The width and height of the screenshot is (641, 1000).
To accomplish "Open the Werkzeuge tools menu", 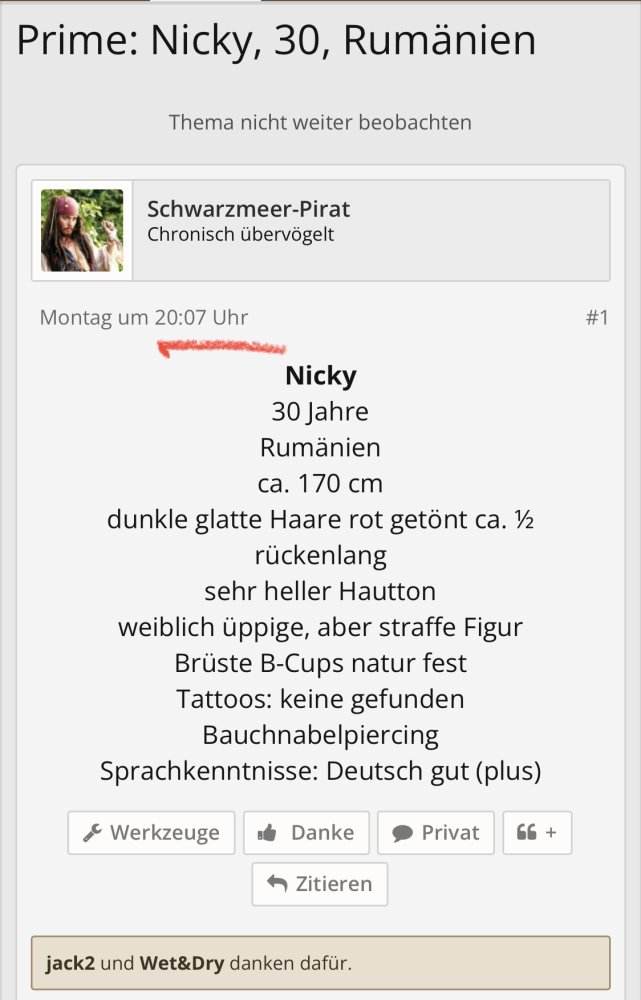I will [151, 832].
